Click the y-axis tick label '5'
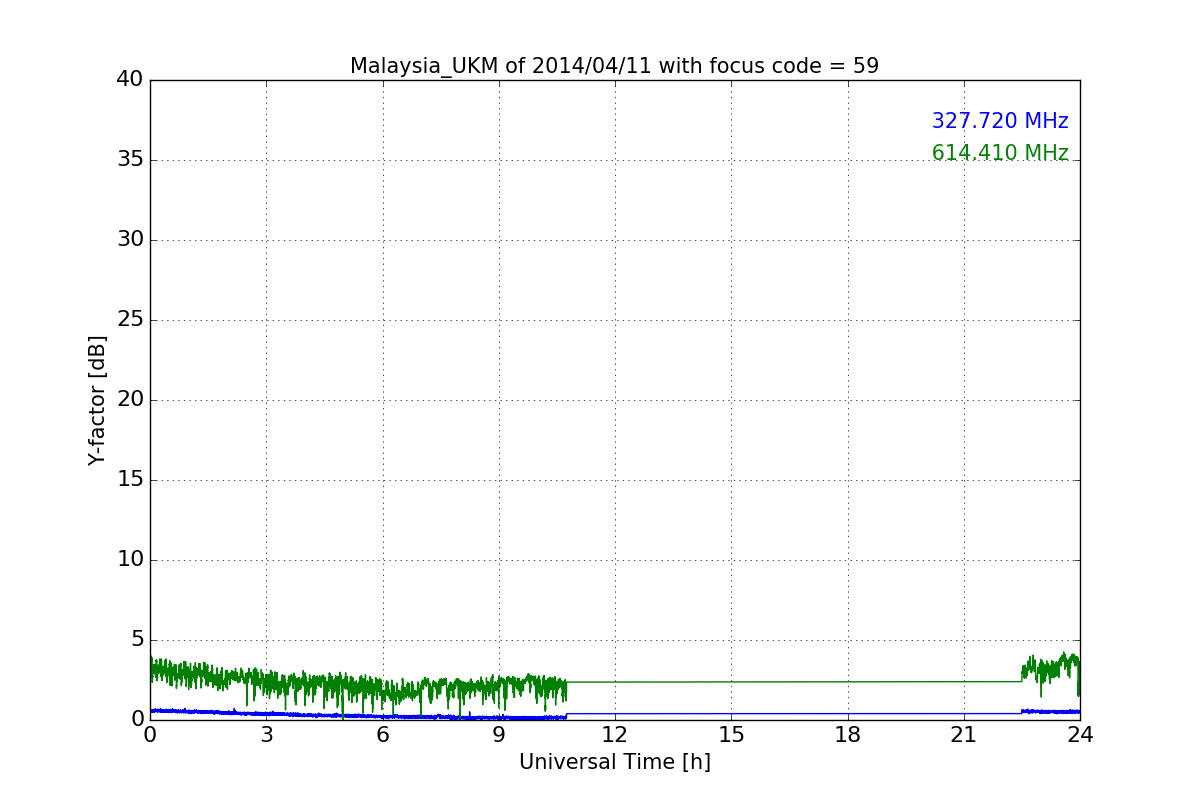Screen dimensions: 1200x800 pyautogui.click(x=137, y=639)
